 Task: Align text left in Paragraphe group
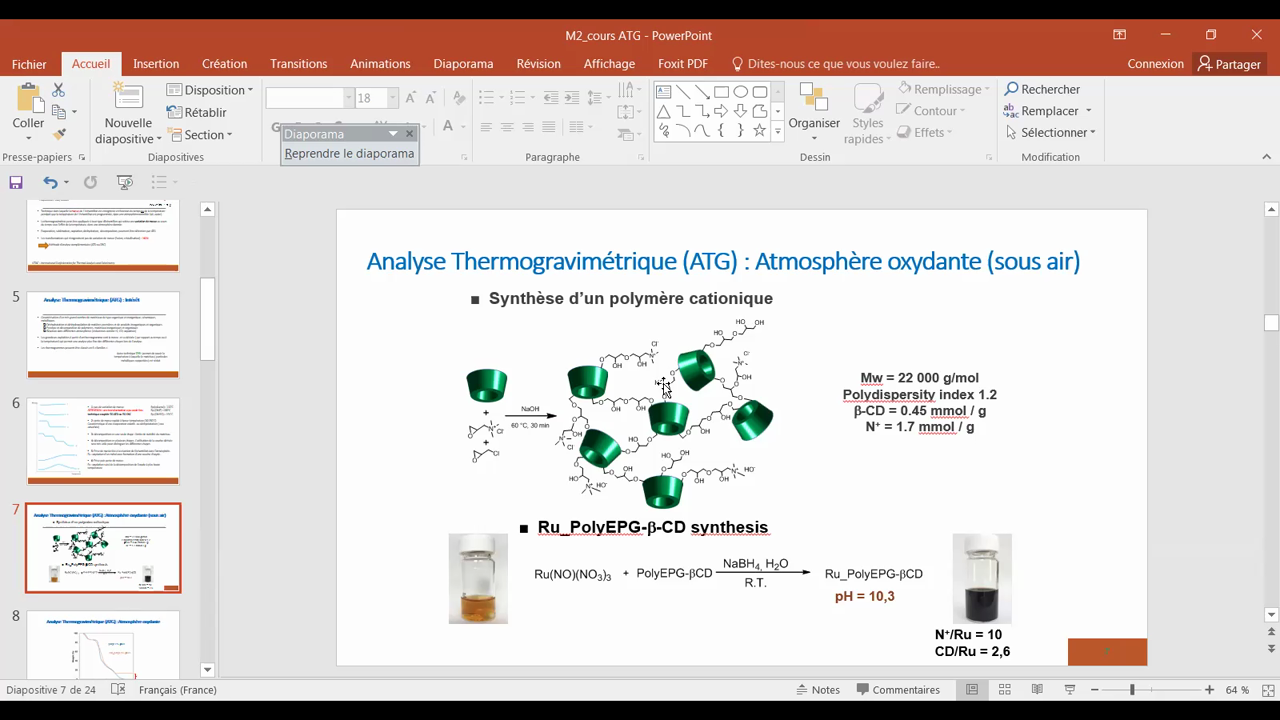tap(486, 127)
